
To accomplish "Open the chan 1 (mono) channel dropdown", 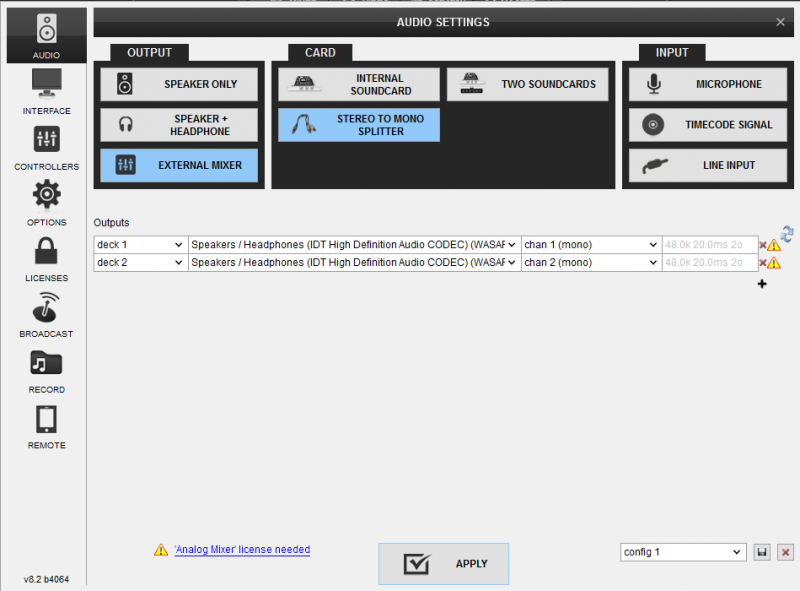I will [591, 244].
